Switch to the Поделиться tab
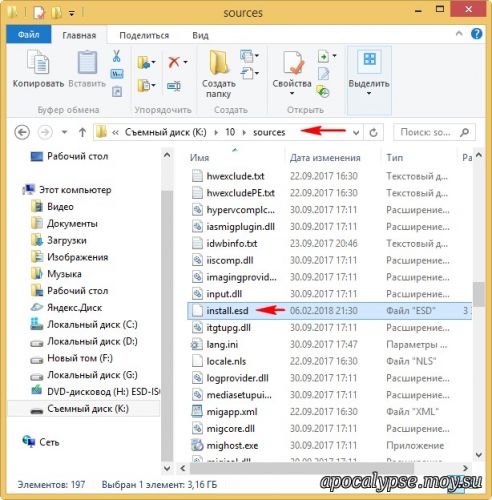The width and height of the screenshot is (492, 500). click(144, 35)
